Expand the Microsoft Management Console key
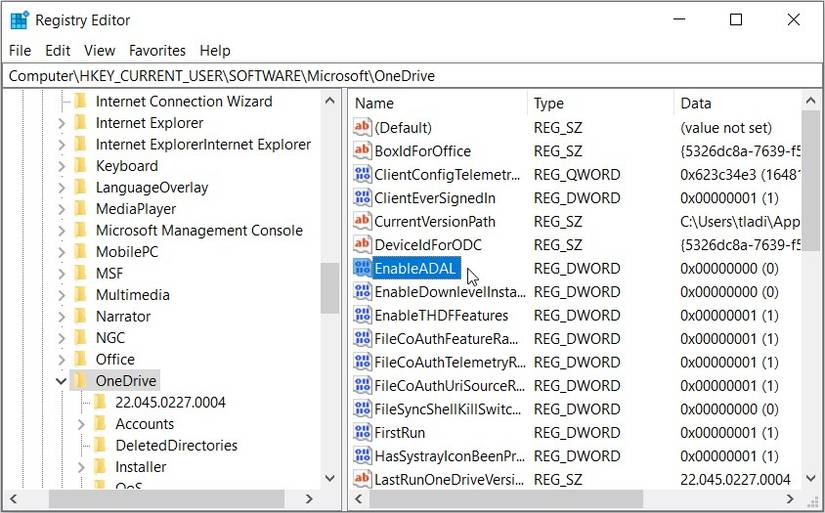The image size is (825, 513). 62,230
